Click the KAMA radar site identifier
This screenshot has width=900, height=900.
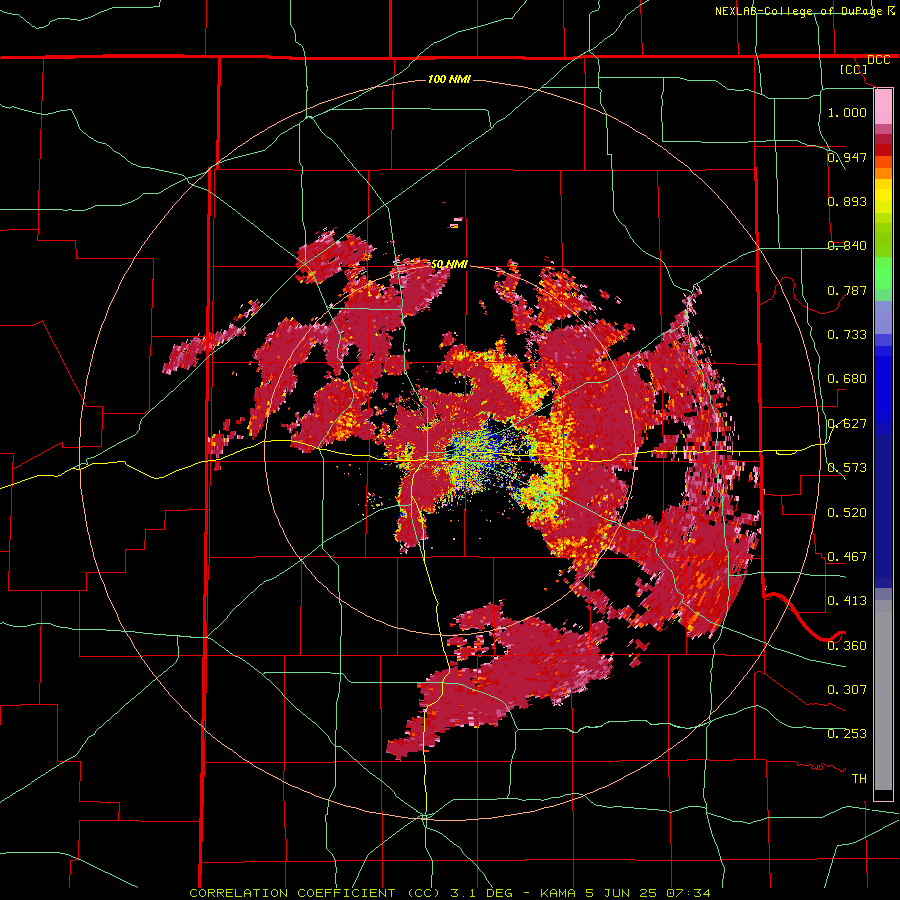558,893
